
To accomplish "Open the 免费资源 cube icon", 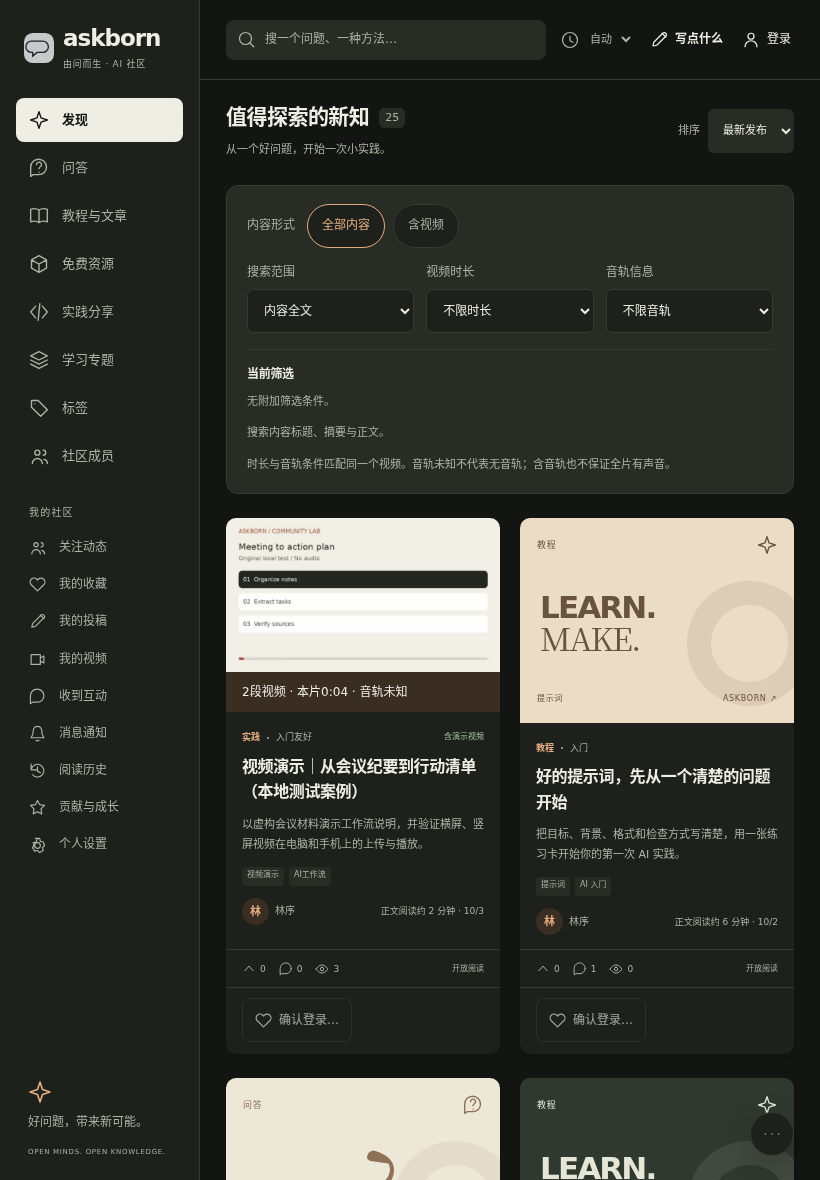I will coord(38,263).
